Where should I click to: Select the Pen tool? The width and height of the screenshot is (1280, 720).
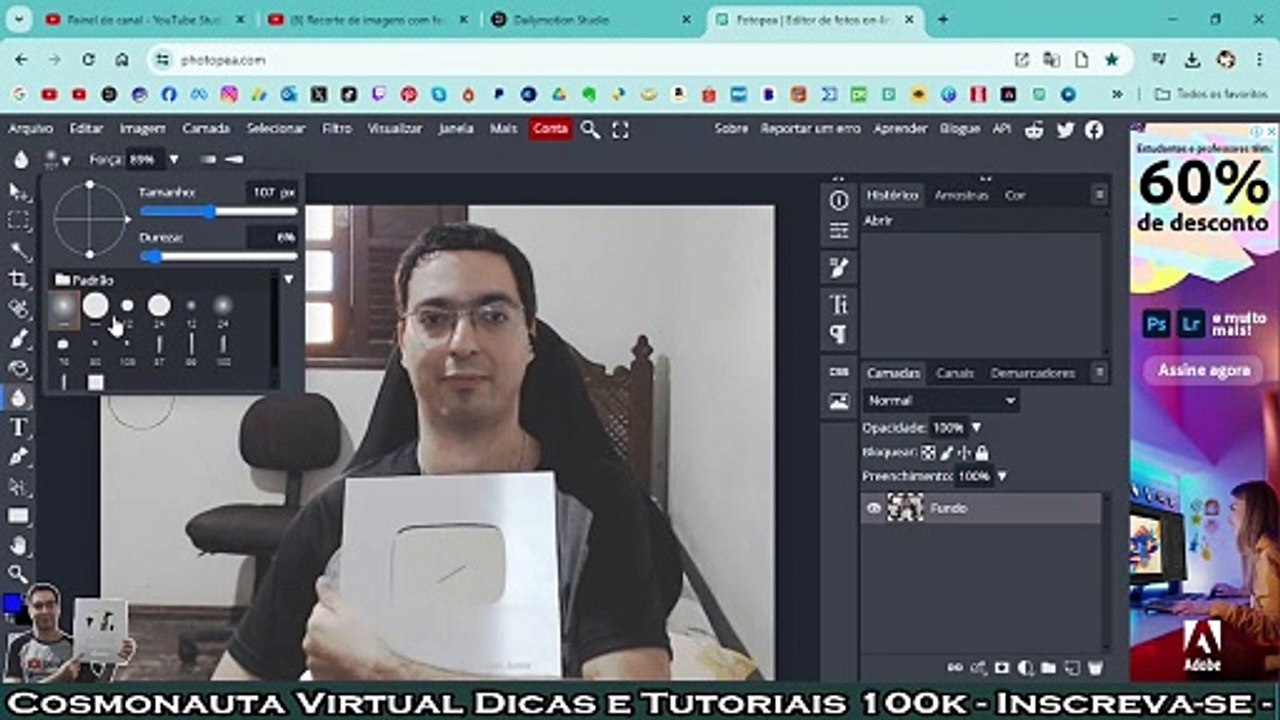(19, 457)
